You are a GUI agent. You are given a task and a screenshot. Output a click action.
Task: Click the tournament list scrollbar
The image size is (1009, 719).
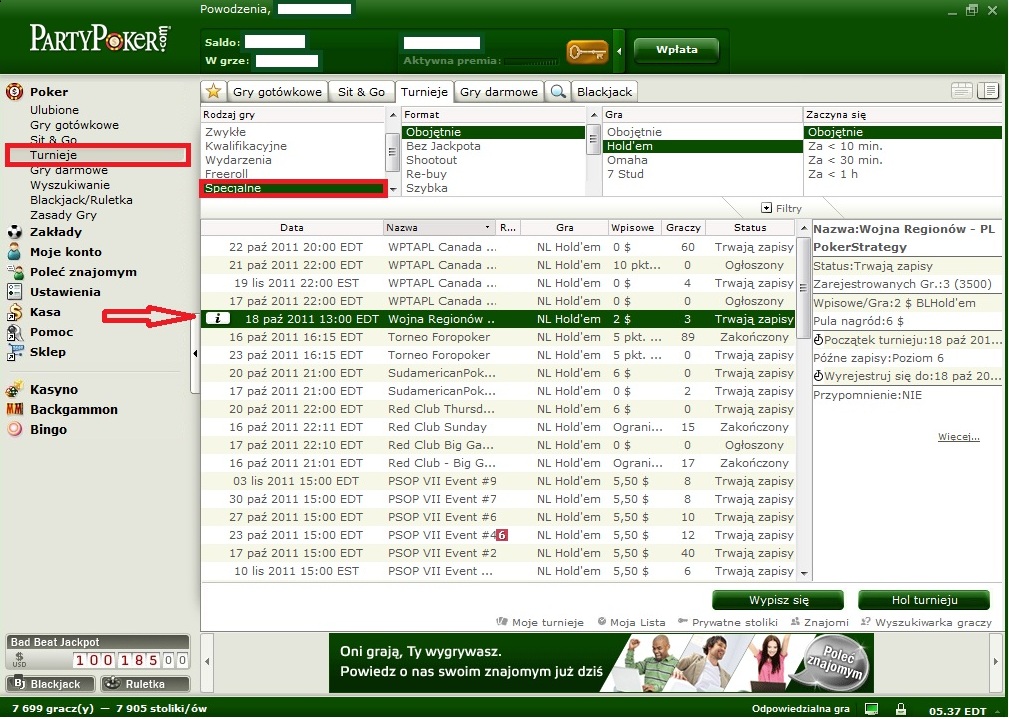pos(804,286)
